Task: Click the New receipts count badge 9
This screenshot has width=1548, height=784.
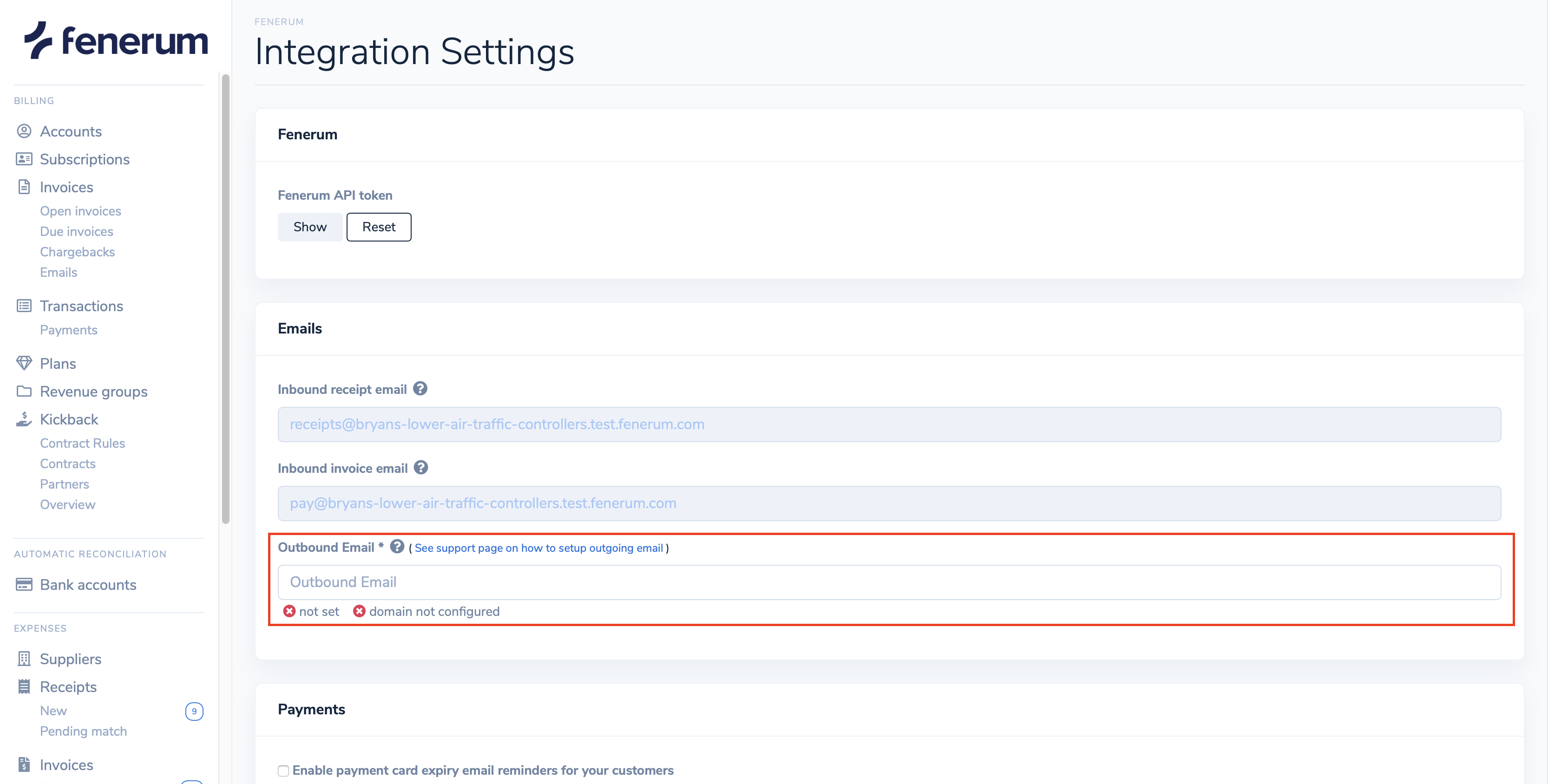Action: tap(194, 711)
